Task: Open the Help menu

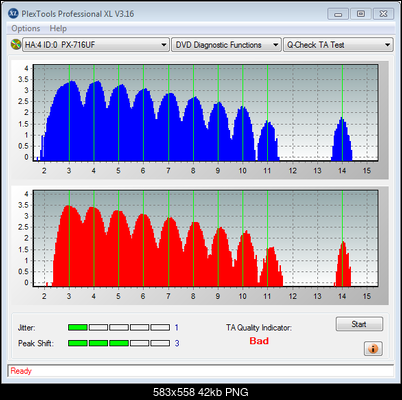Action: pyautogui.click(x=58, y=29)
